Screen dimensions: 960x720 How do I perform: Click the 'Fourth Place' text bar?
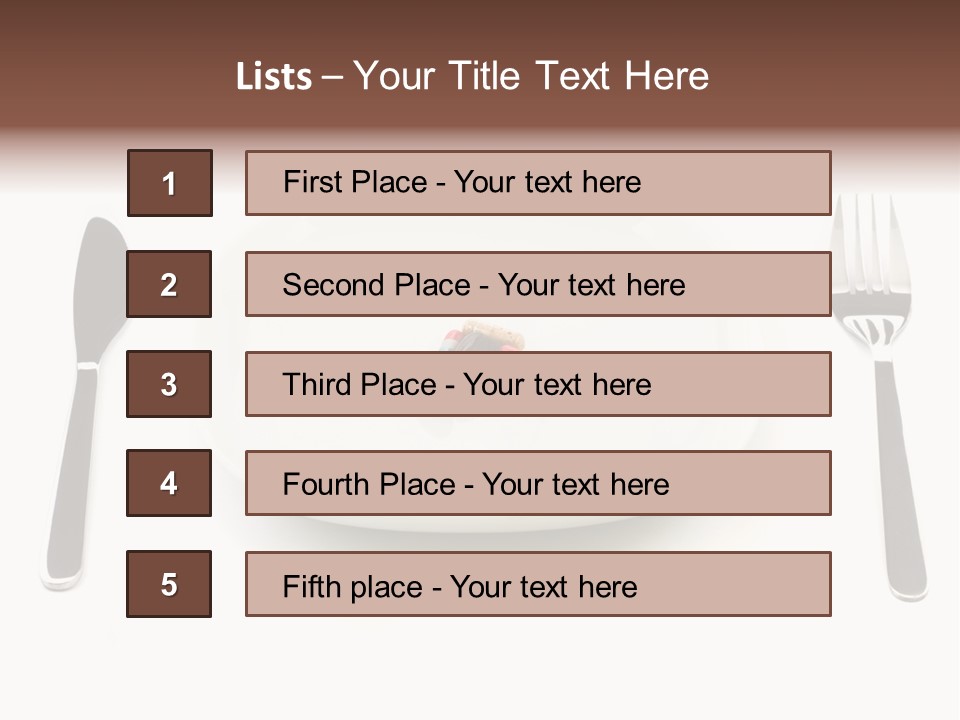pyautogui.click(x=538, y=484)
